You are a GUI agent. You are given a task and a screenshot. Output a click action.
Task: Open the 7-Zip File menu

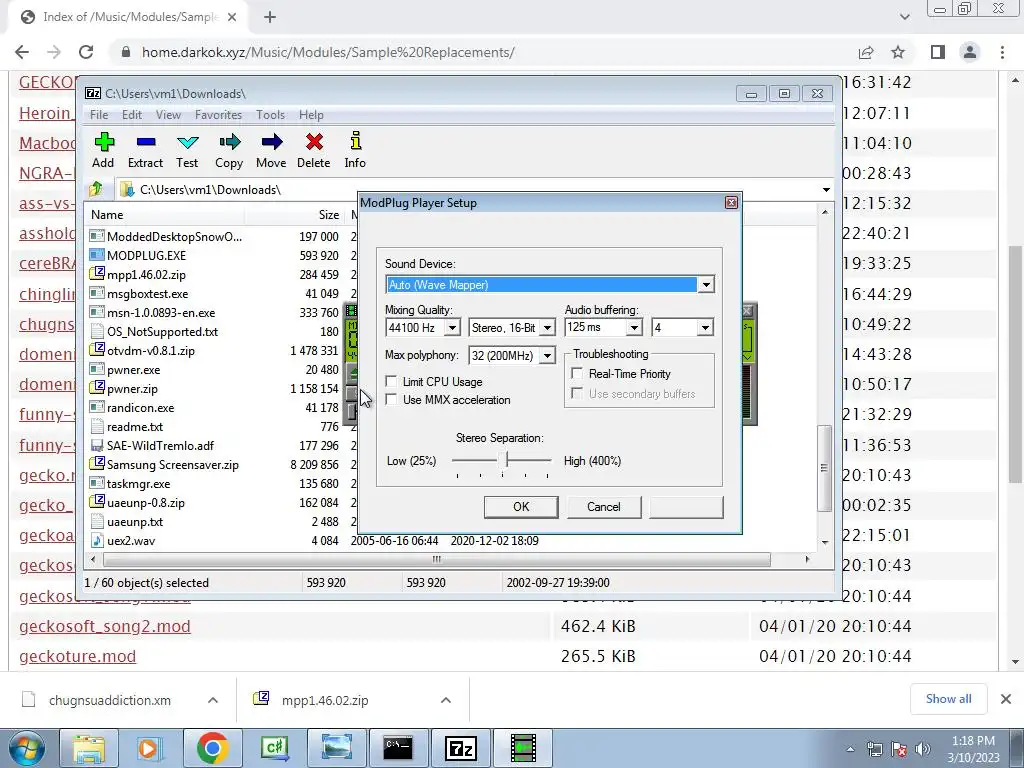(99, 115)
